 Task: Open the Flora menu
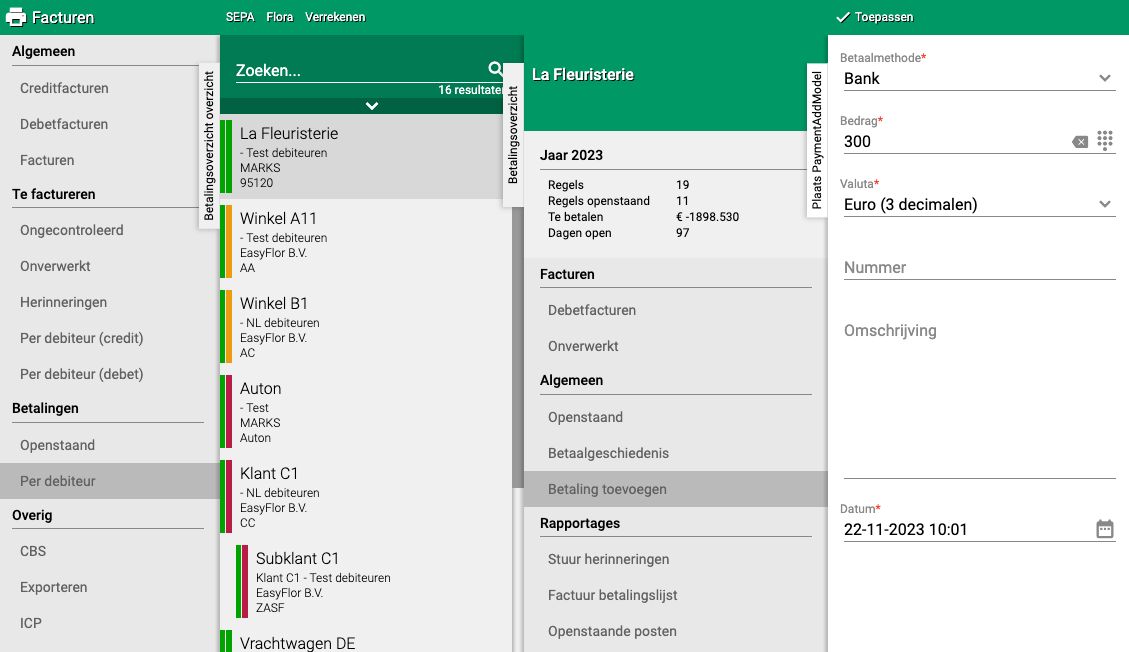(279, 17)
